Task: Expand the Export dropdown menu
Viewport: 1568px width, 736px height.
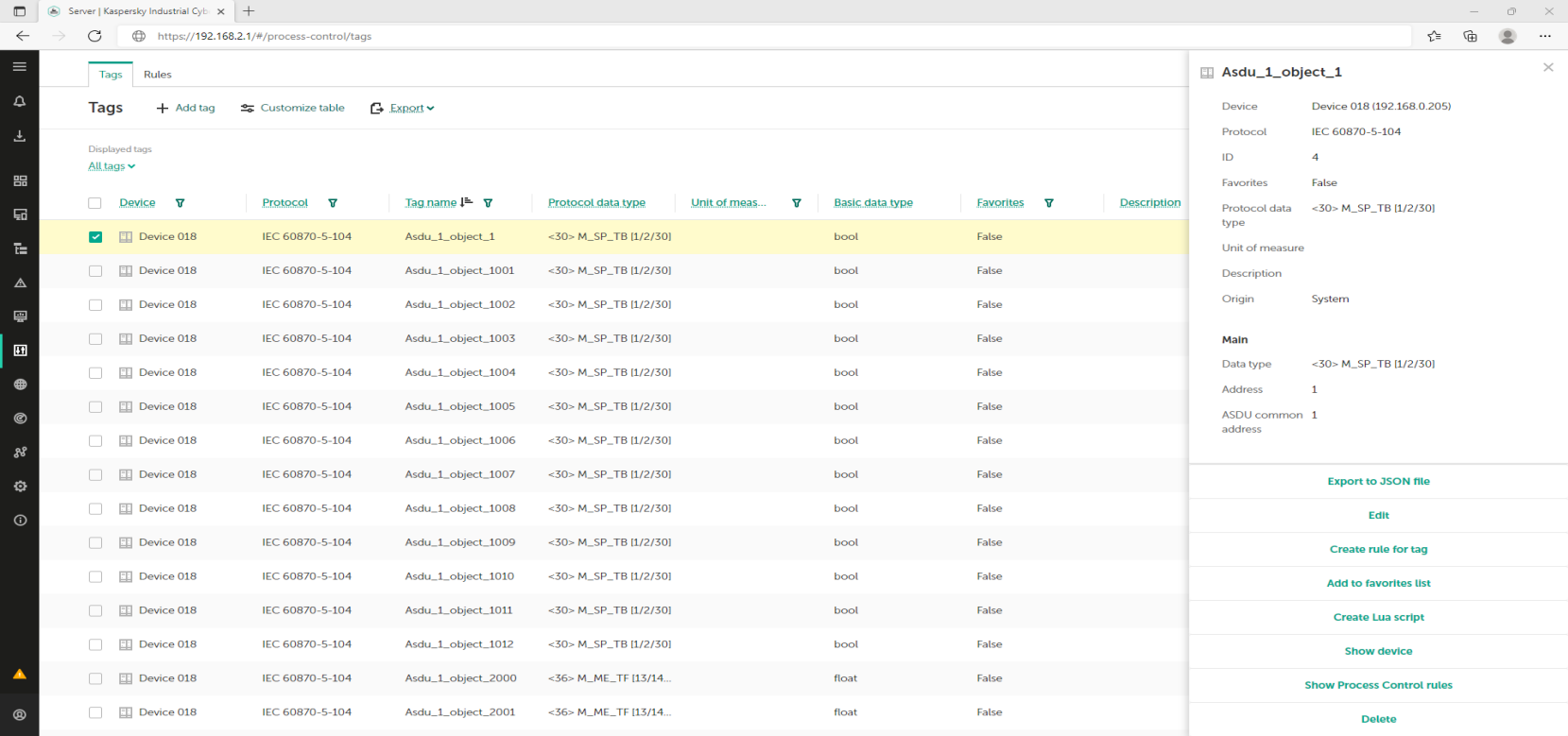Action: (x=403, y=109)
